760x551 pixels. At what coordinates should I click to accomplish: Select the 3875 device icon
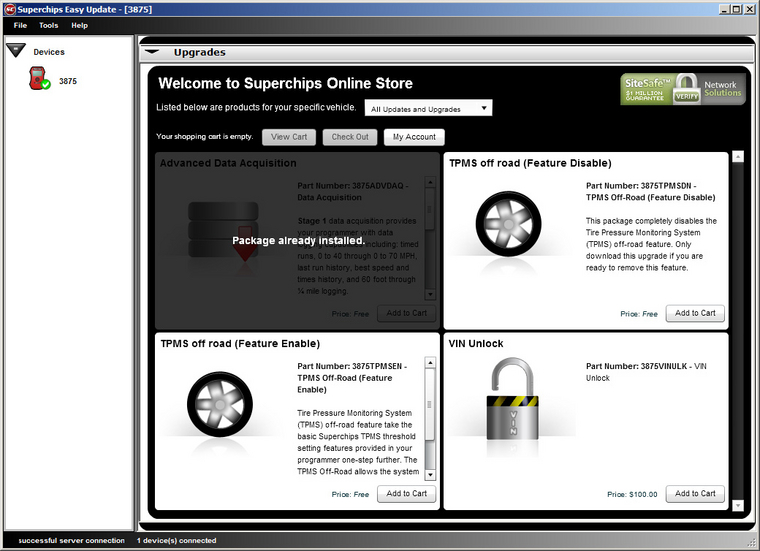point(39,80)
